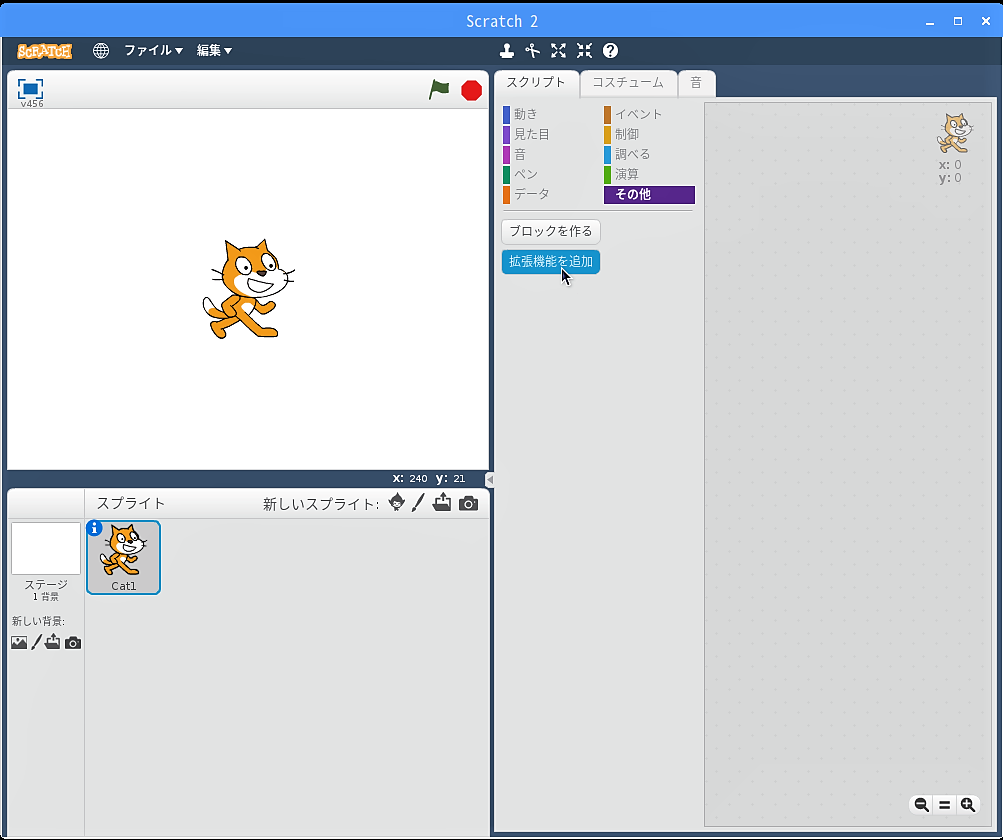Click the 拡張機能を追加 button
Viewport: 1003px width, 840px height.
(551, 262)
